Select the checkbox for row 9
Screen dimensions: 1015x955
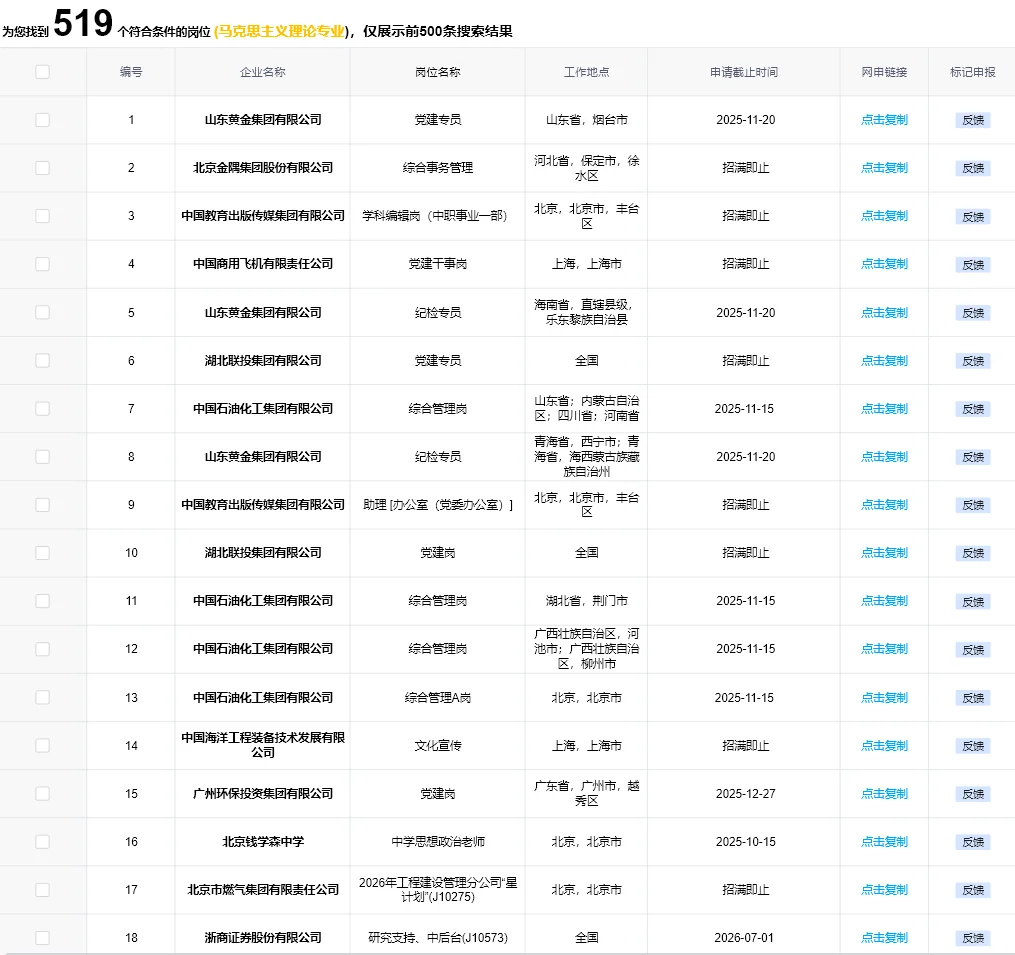click(x=43, y=505)
